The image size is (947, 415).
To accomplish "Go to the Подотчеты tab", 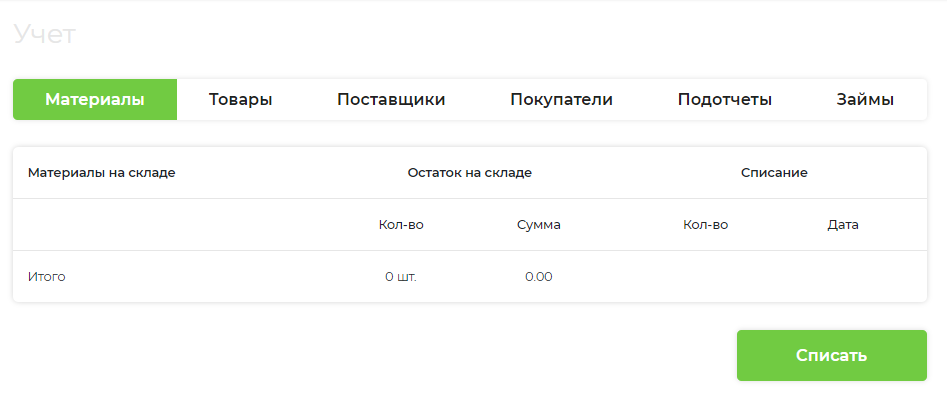I will (724, 100).
